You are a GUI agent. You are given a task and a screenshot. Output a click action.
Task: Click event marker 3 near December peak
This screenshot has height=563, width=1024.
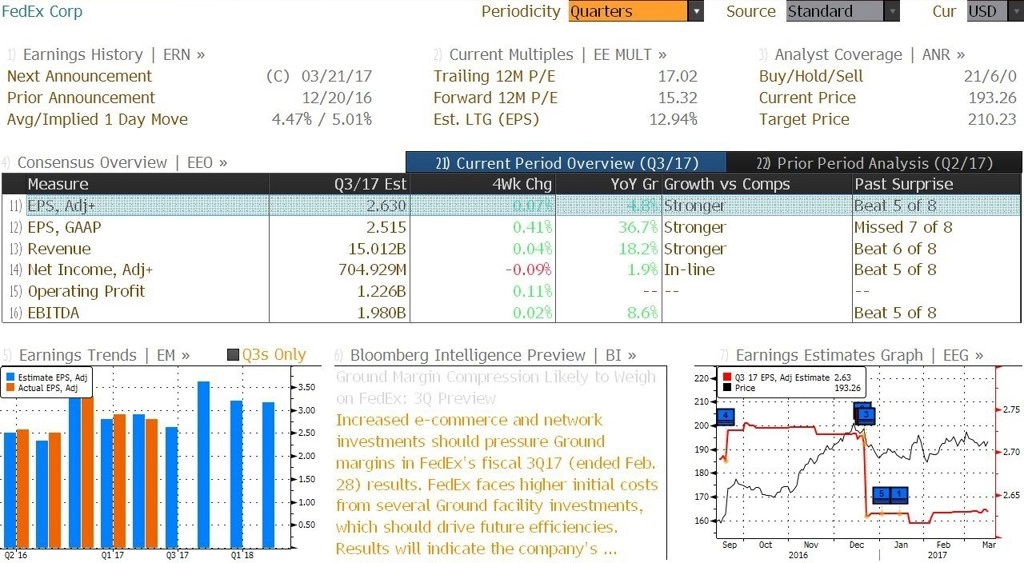tap(867, 415)
